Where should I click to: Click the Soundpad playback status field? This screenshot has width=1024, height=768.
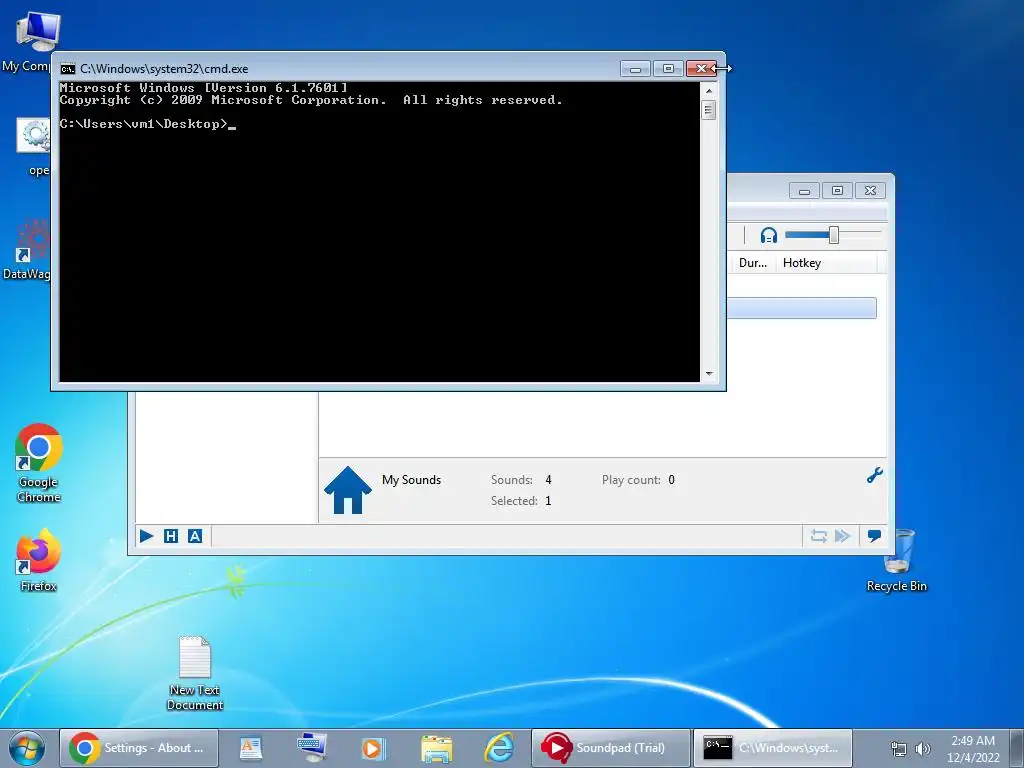pyautogui.click(x=506, y=536)
